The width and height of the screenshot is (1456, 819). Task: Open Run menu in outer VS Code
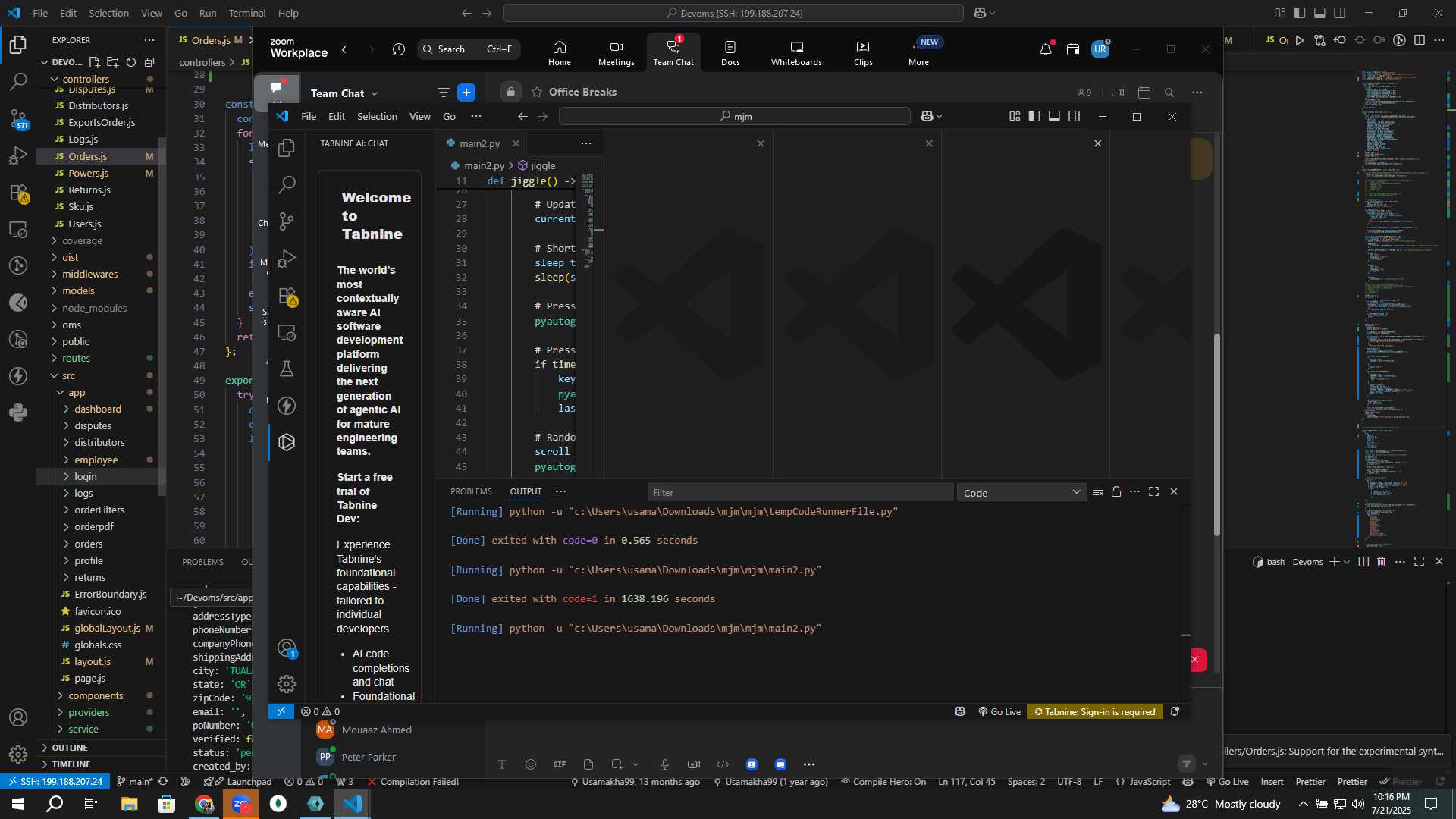click(208, 13)
